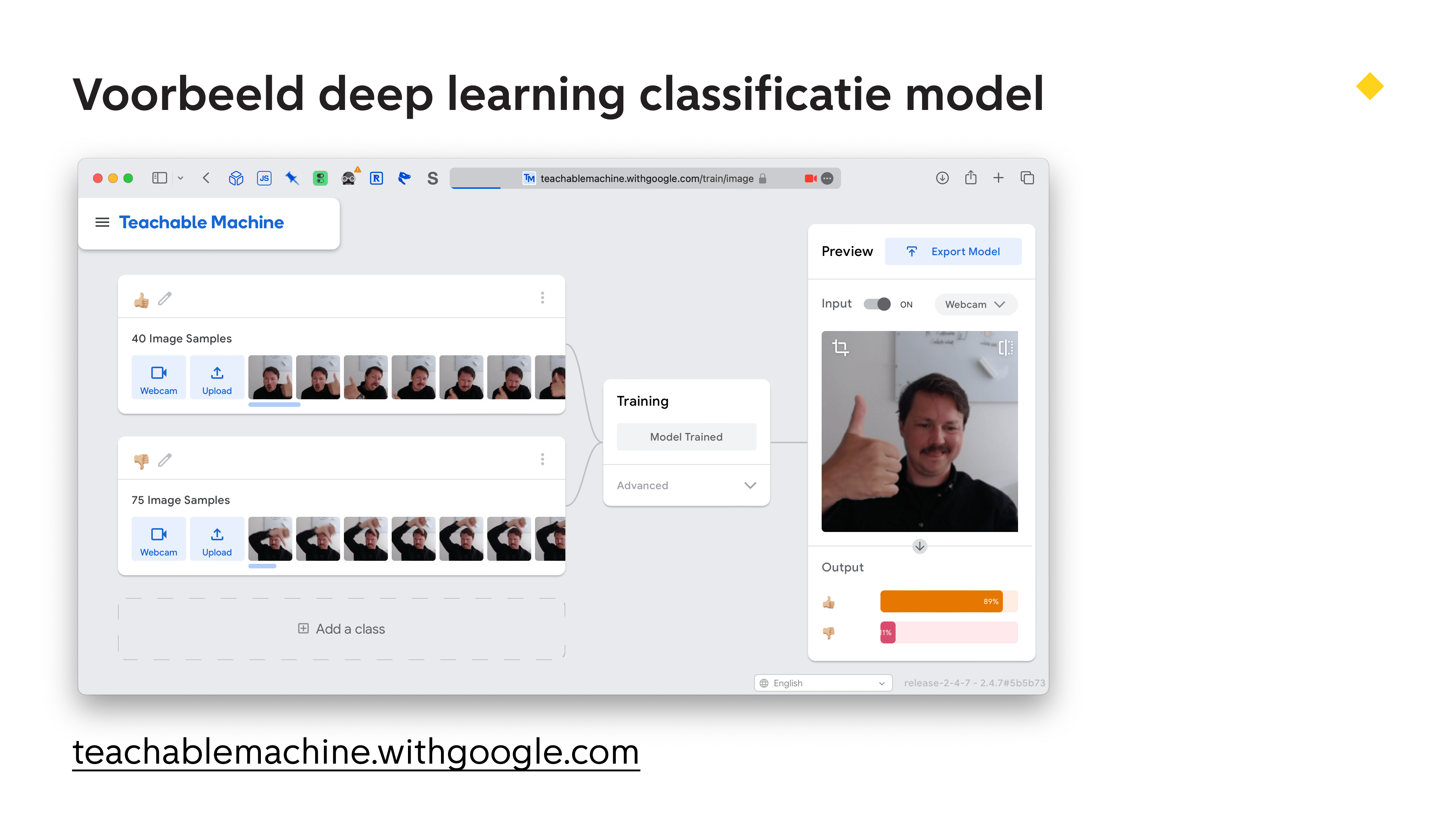Click the page options ellipsis in address bar

click(827, 179)
